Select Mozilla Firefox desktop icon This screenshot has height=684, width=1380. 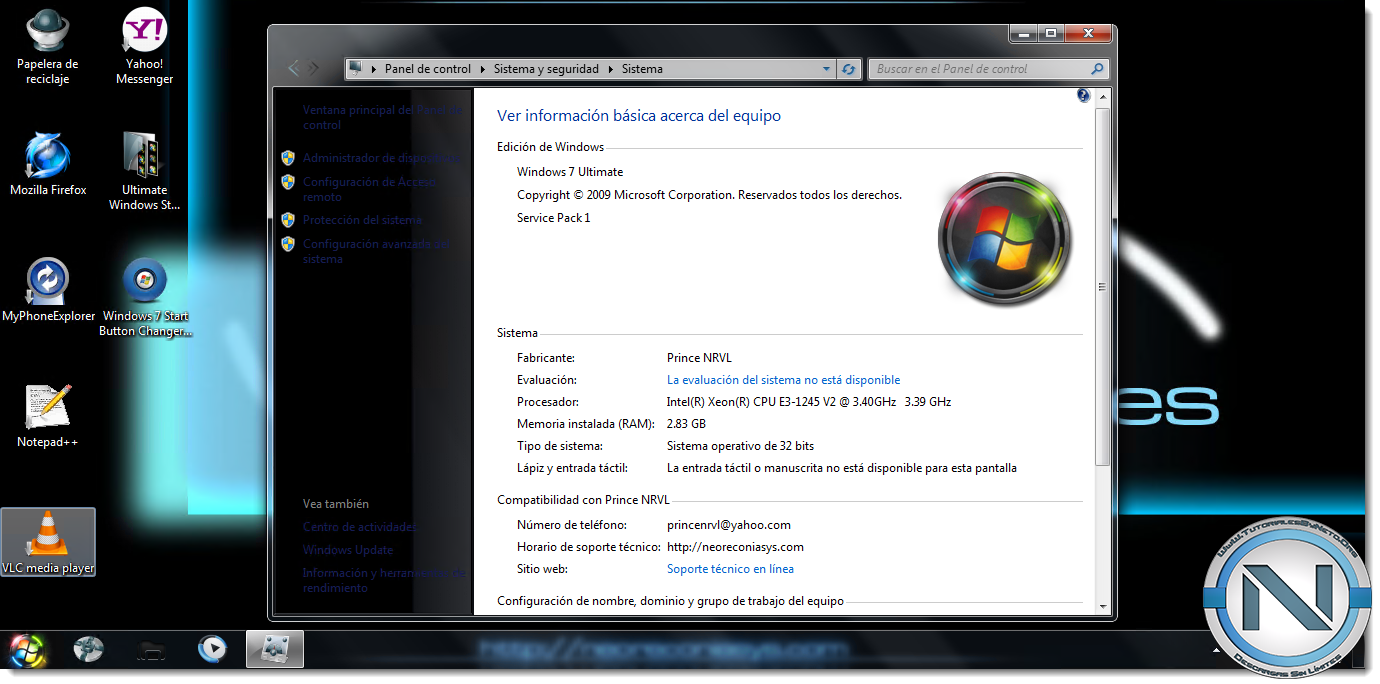point(48,164)
